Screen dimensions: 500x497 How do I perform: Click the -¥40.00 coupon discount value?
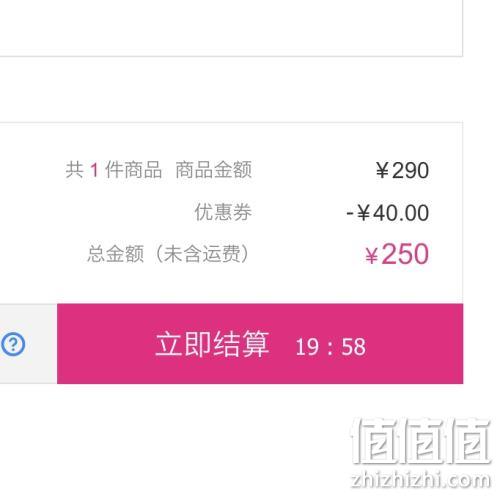click(388, 213)
